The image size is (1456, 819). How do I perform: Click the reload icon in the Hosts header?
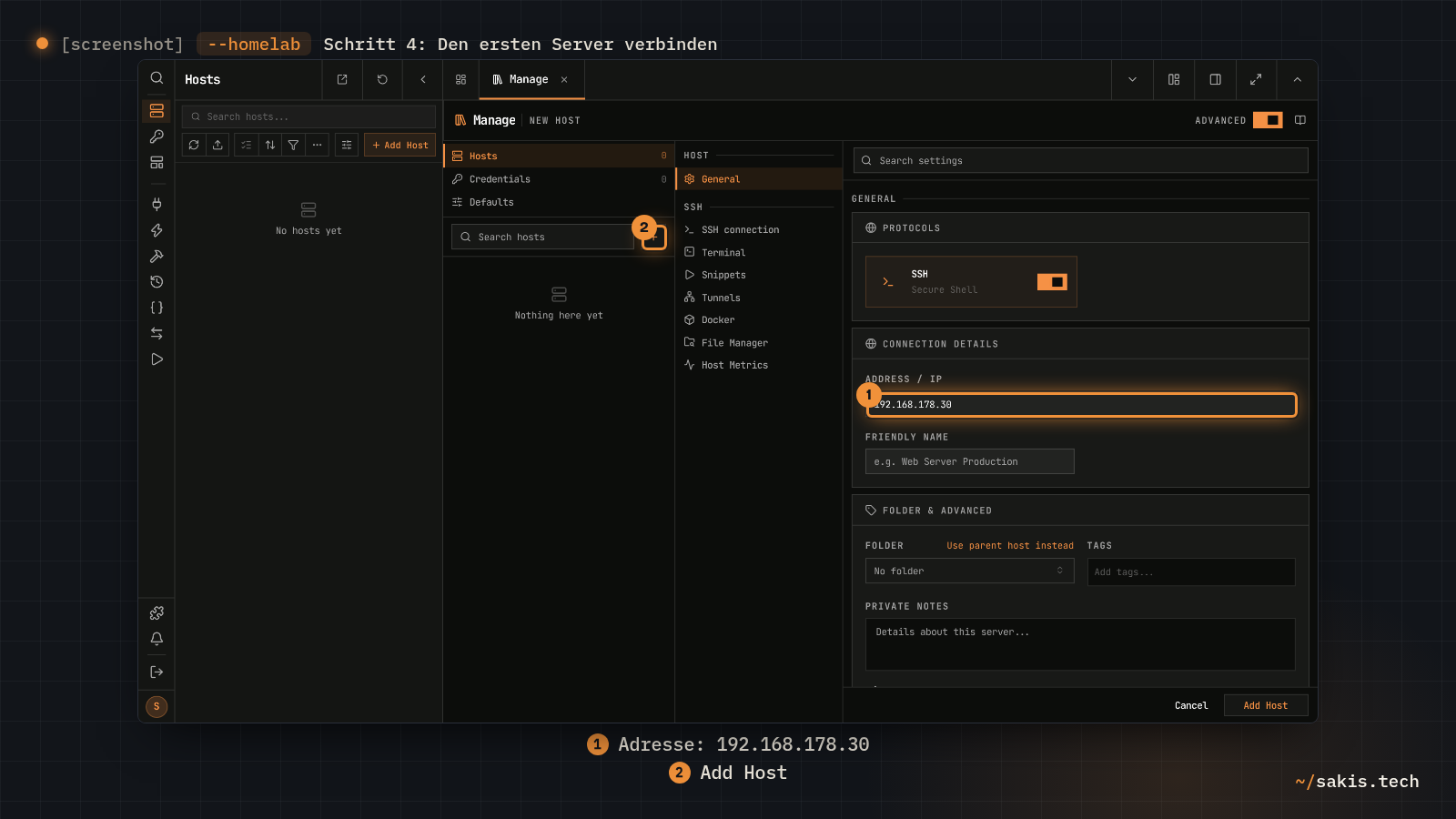point(382,79)
